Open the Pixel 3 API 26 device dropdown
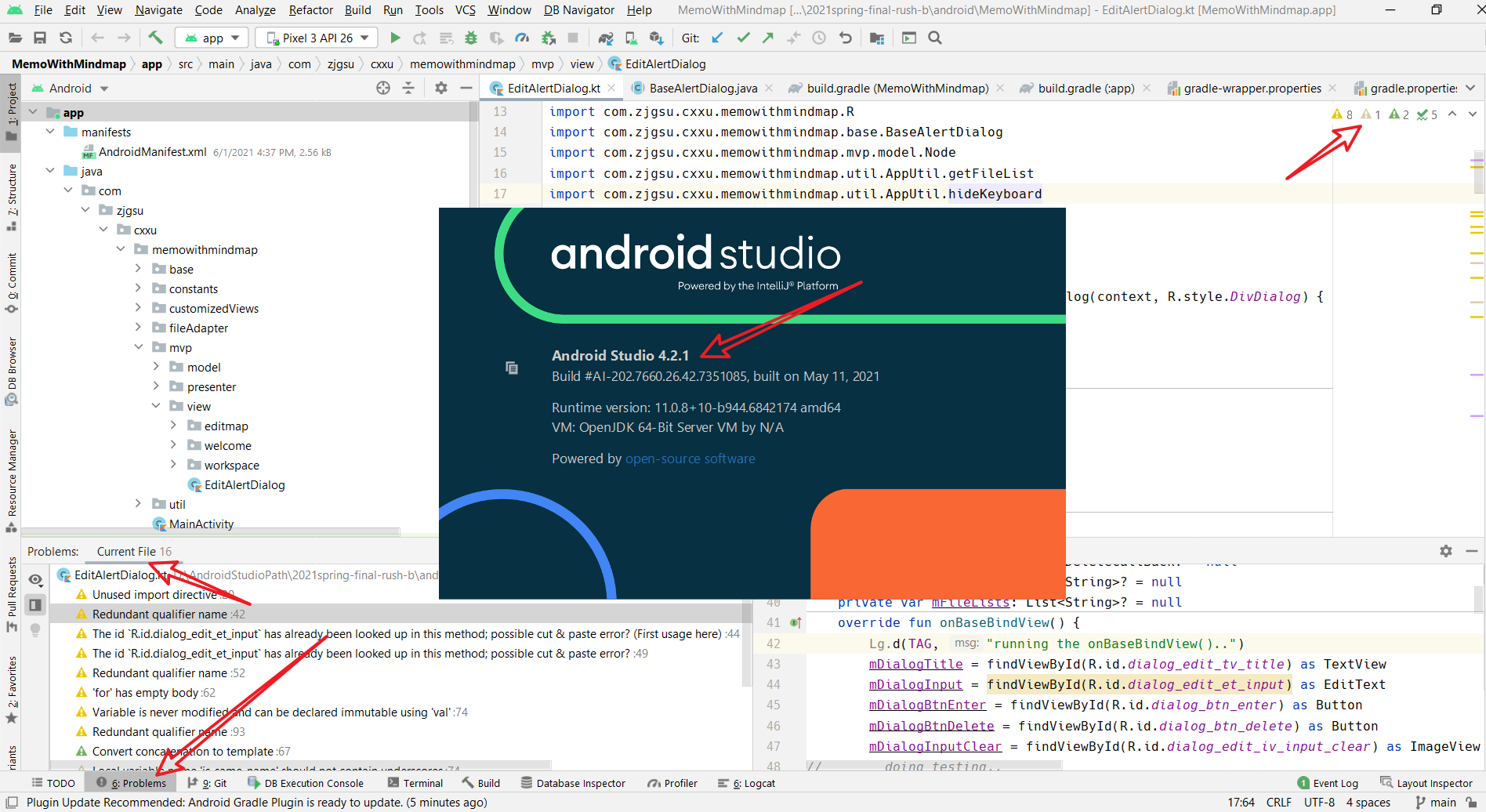 pyautogui.click(x=317, y=38)
